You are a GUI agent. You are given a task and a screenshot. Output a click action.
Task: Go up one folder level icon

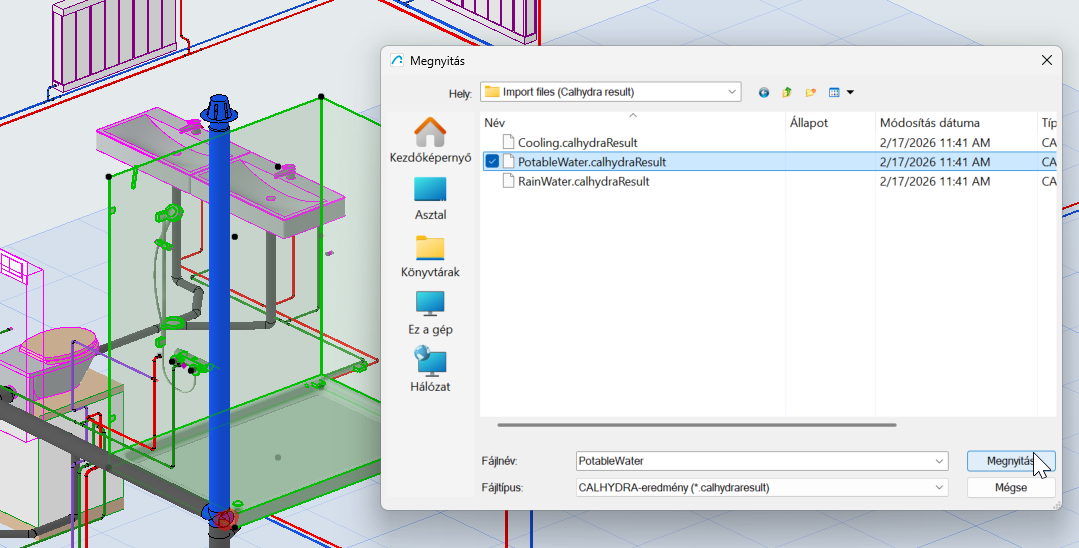[x=787, y=92]
